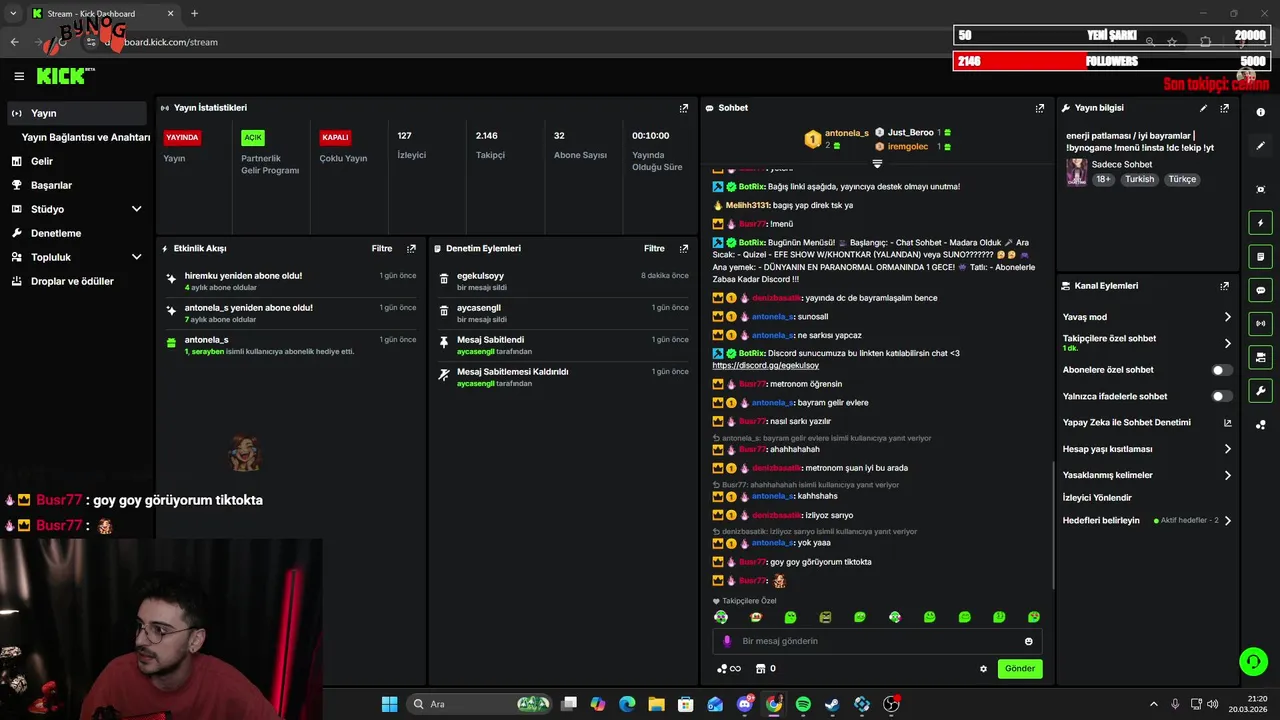Viewport: 1280px width, 720px height.
Task: Select Yayın in the left sidebar
Action: point(76,113)
